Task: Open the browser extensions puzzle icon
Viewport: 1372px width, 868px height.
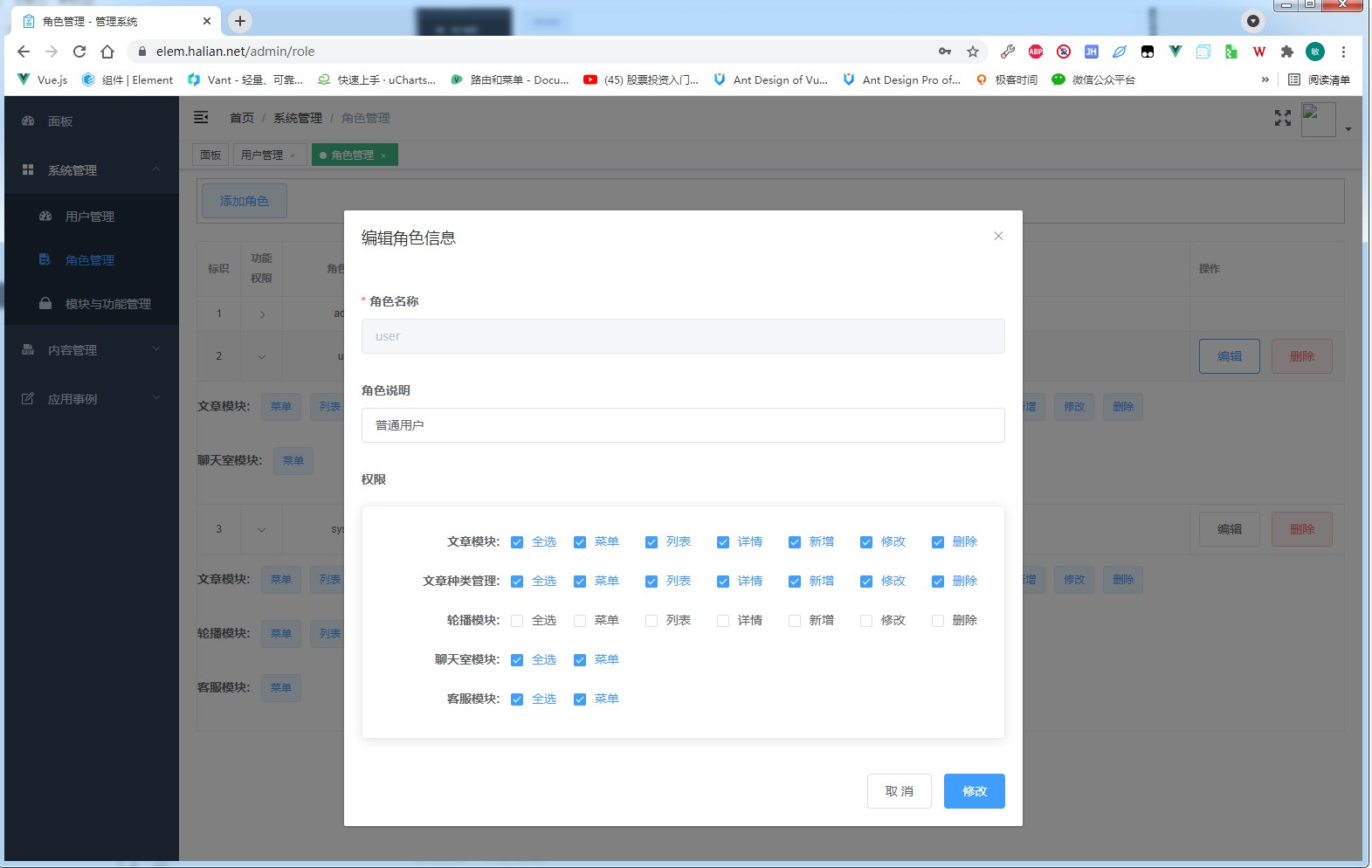Action: (1286, 52)
